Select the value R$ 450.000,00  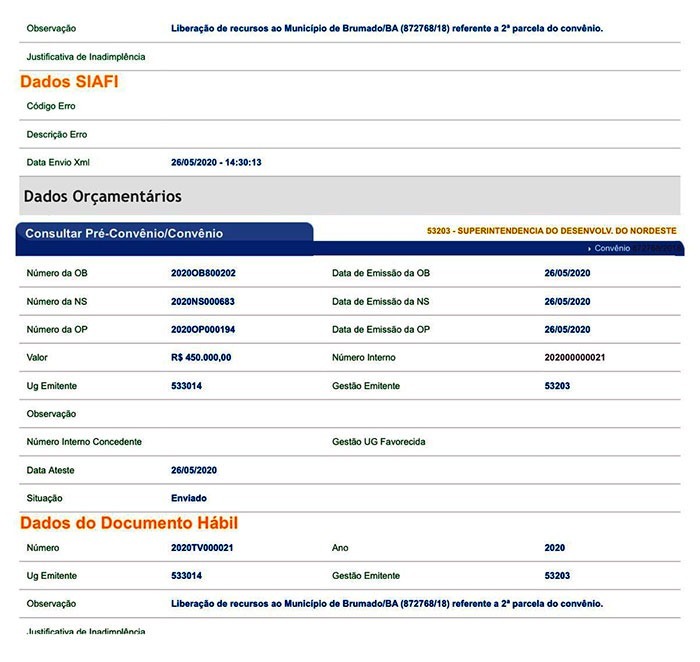point(201,358)
